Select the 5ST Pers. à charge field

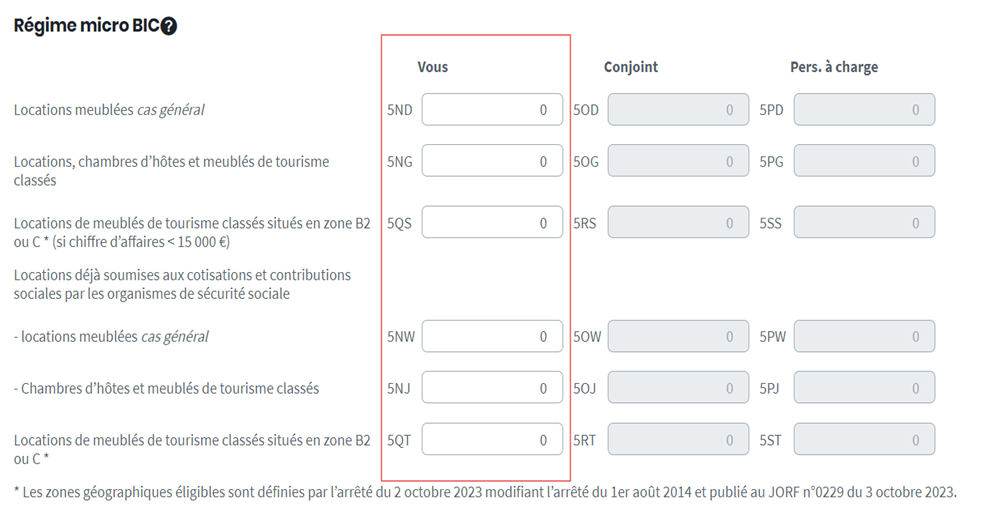(864, 440)
